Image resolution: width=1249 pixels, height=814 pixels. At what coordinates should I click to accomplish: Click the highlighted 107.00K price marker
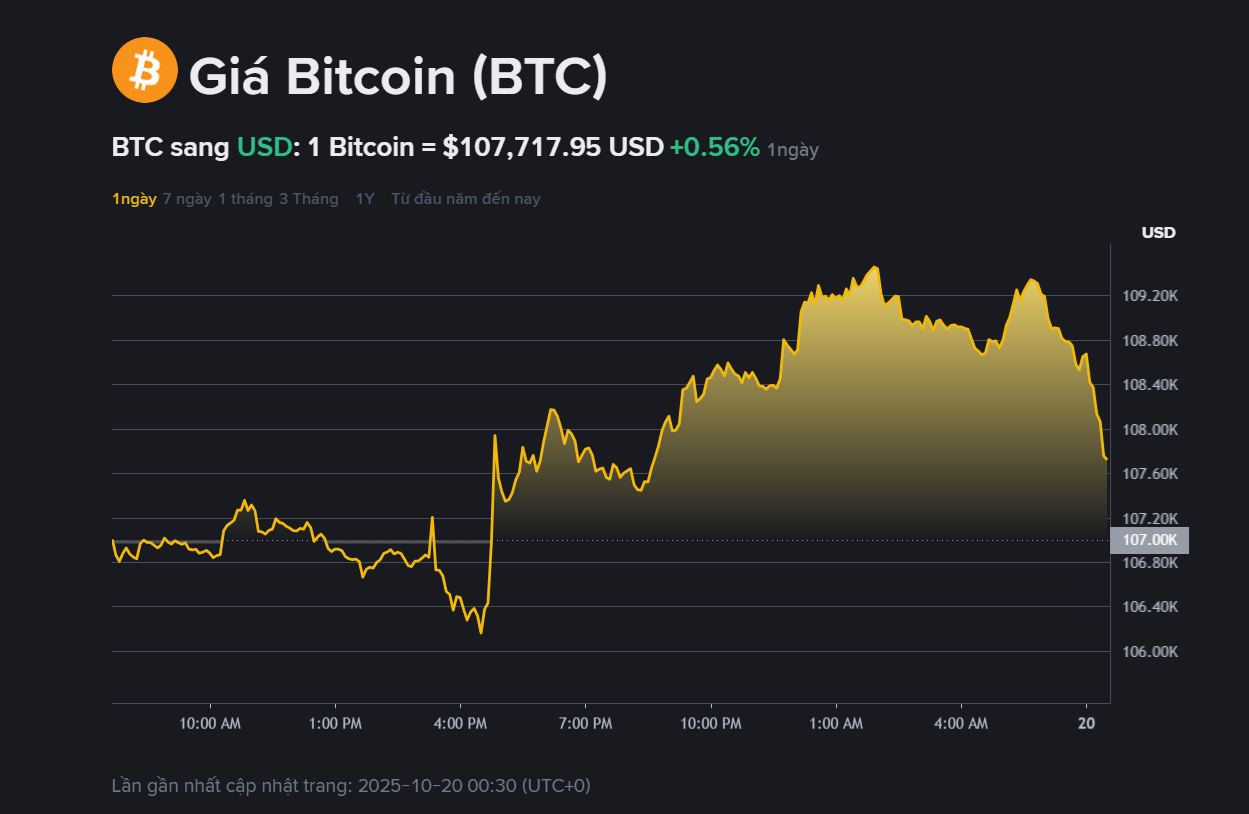(1149, 540)
